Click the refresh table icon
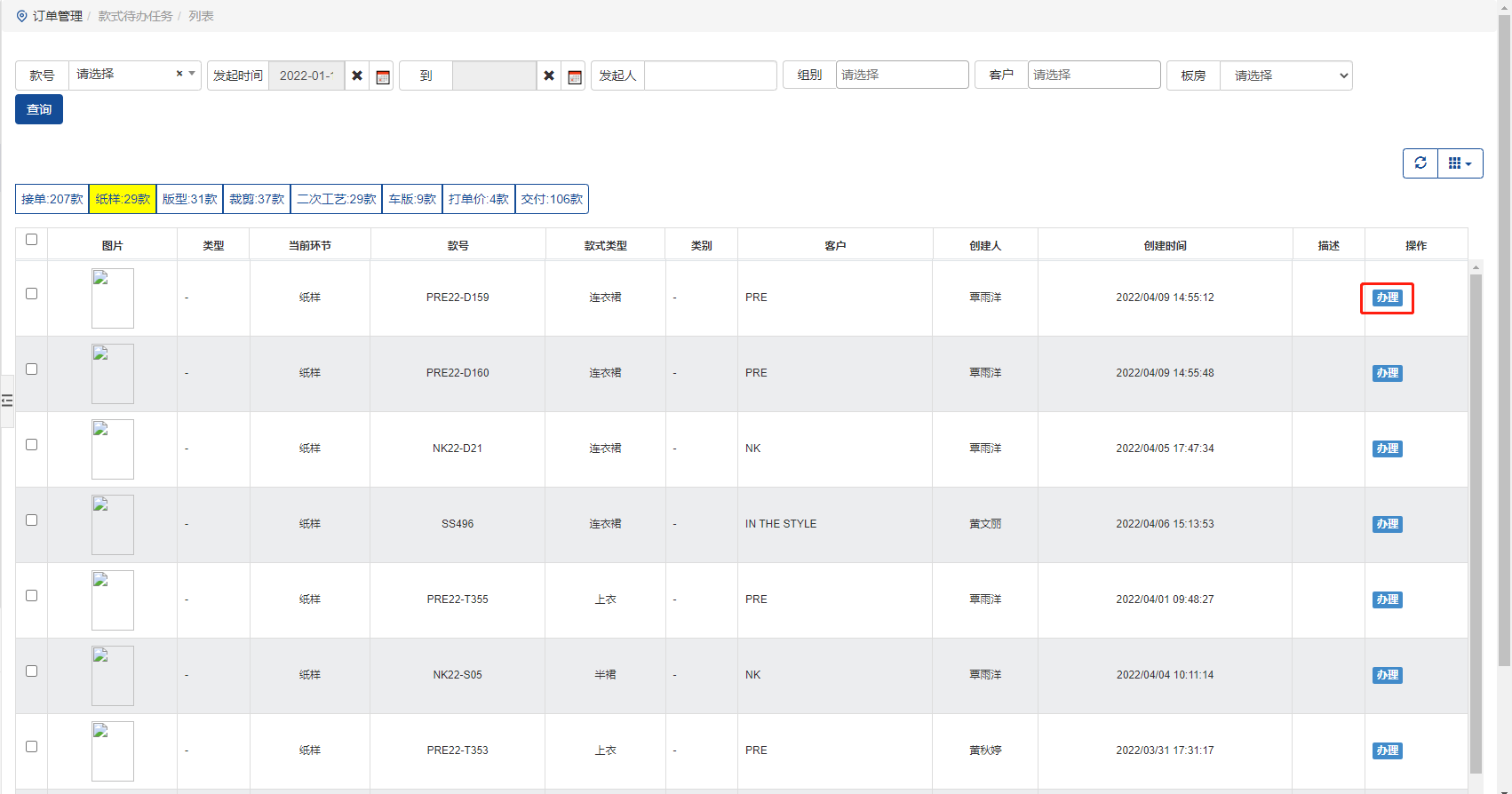 point(1420,163)
